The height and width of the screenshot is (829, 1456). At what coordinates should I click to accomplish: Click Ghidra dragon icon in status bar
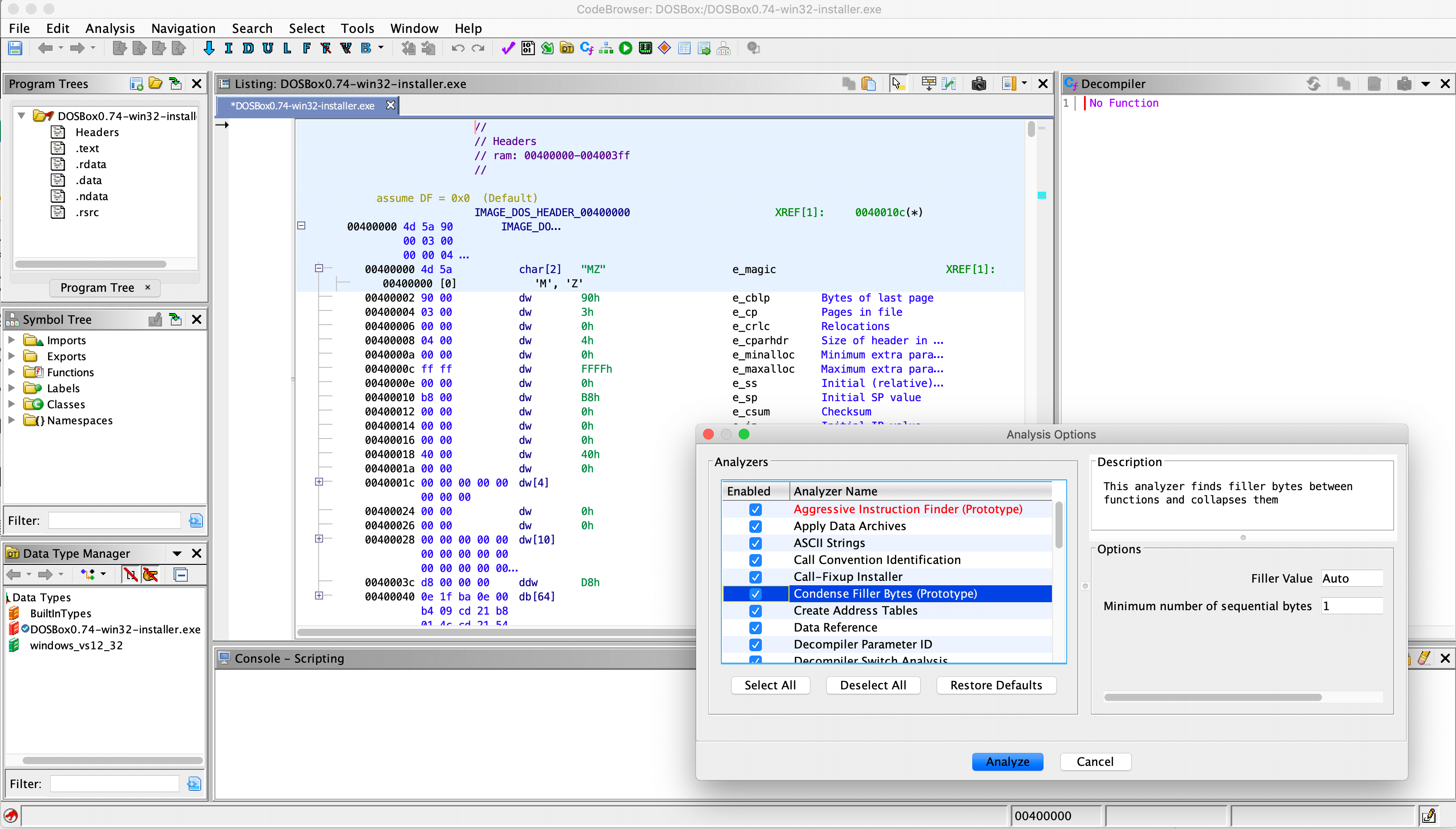tap(11, 815)
